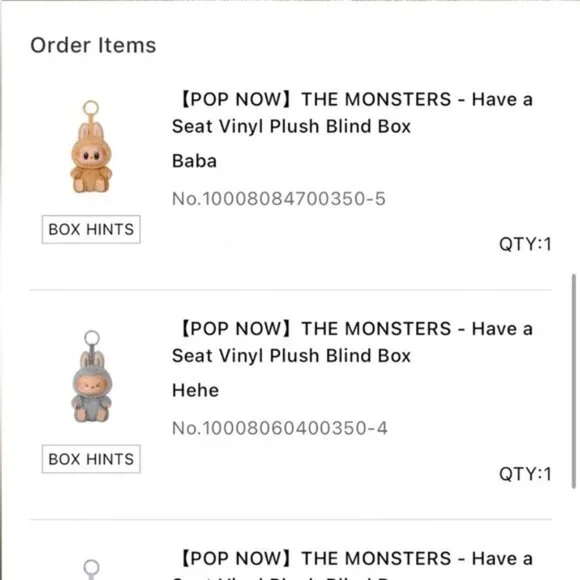Image resolution: width=580 pixels, height=580 pixels.
Task: Open the Hehe item's POP NOW product title
Action: (x=353, y=342)
